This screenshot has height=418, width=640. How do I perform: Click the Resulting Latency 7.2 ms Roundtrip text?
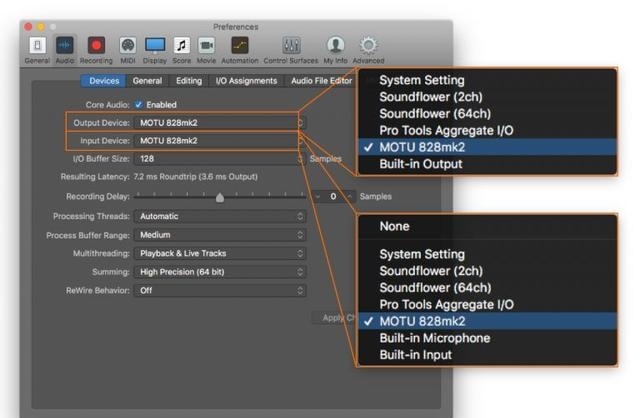[196, 177]
